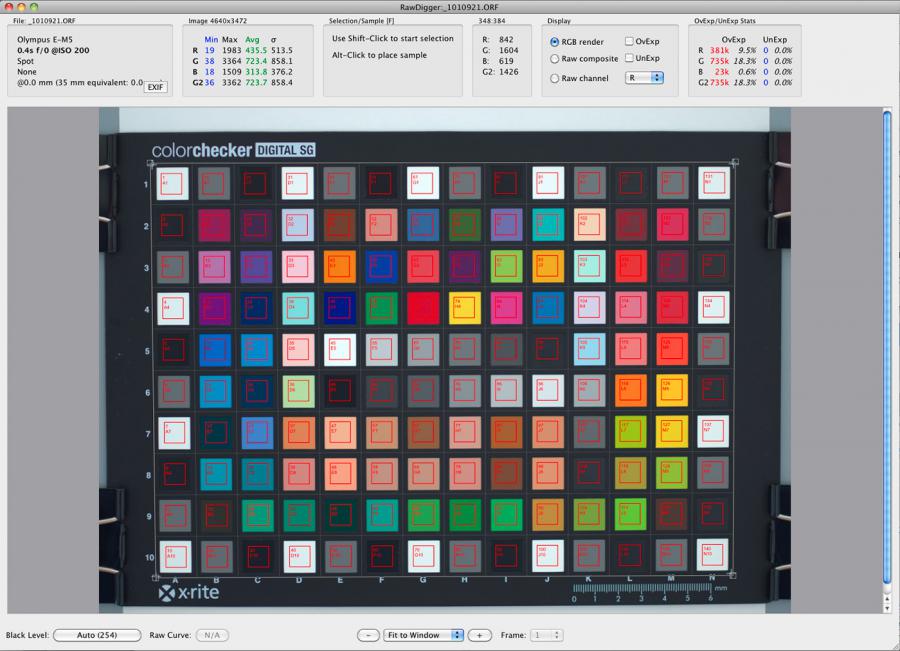Screen dimensions: 900x651
Task: Select the white patch A1 on the chart
Action: [173, 183]
